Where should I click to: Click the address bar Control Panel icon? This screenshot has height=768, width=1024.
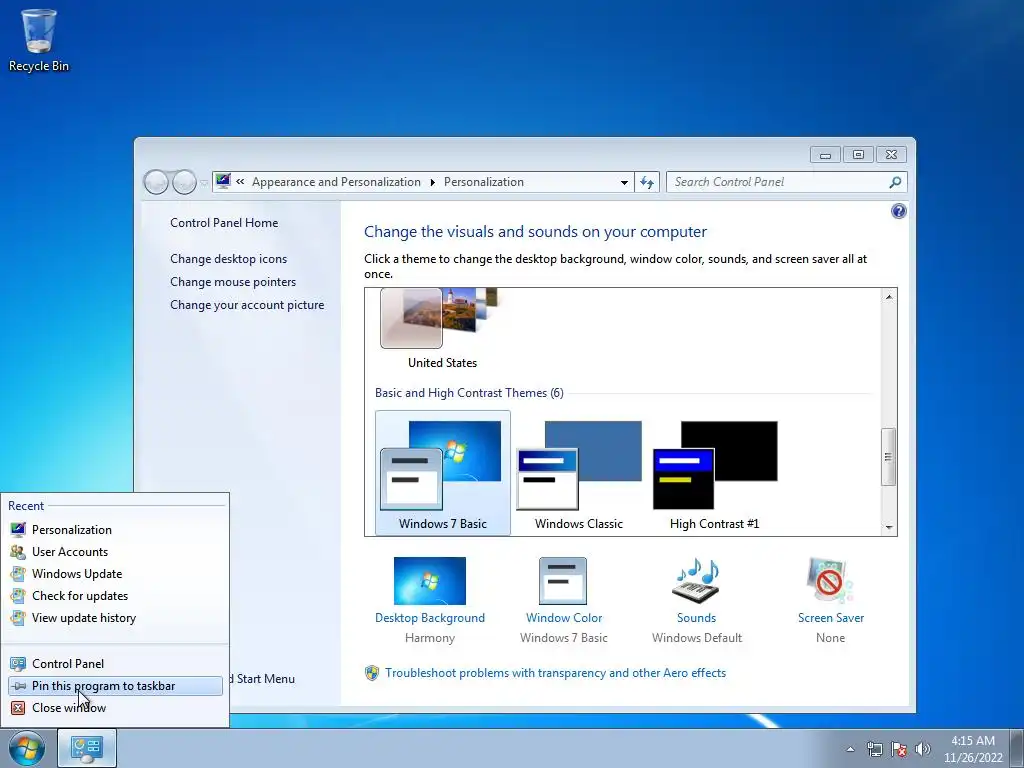223,181
